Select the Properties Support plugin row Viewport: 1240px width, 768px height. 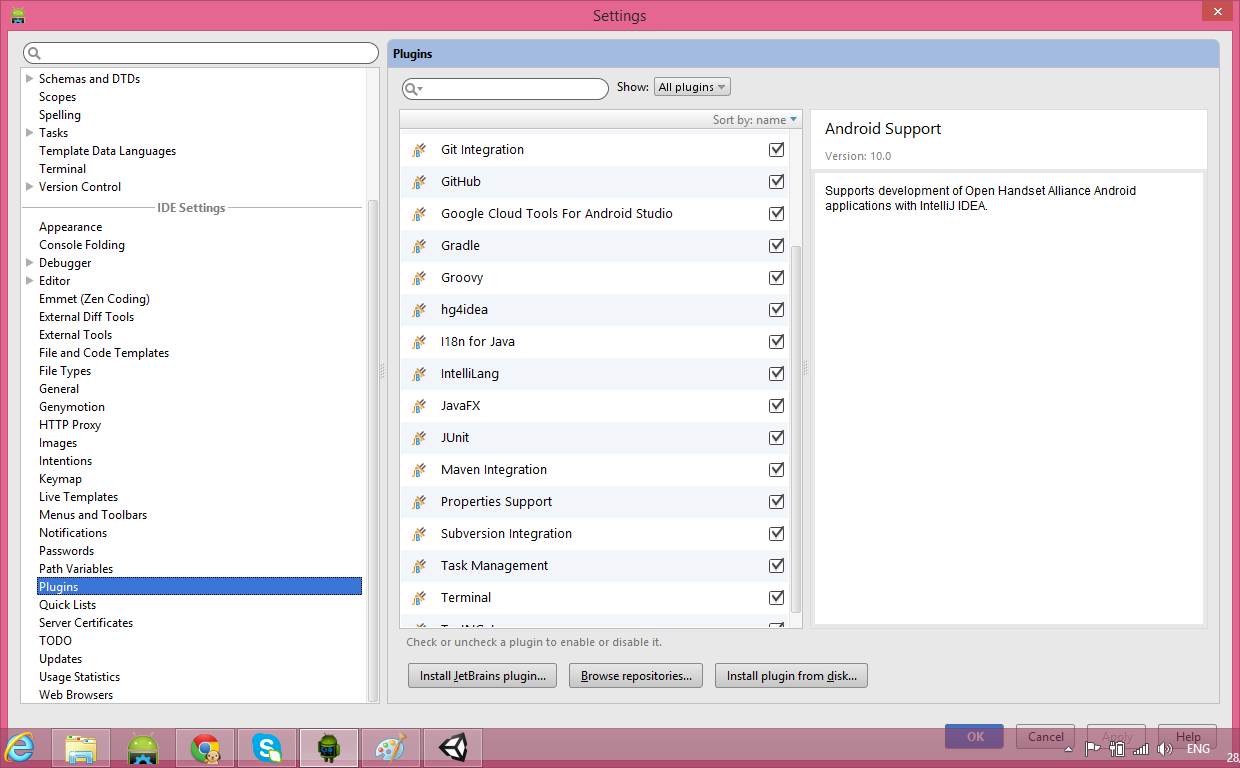tap(594, 502)
